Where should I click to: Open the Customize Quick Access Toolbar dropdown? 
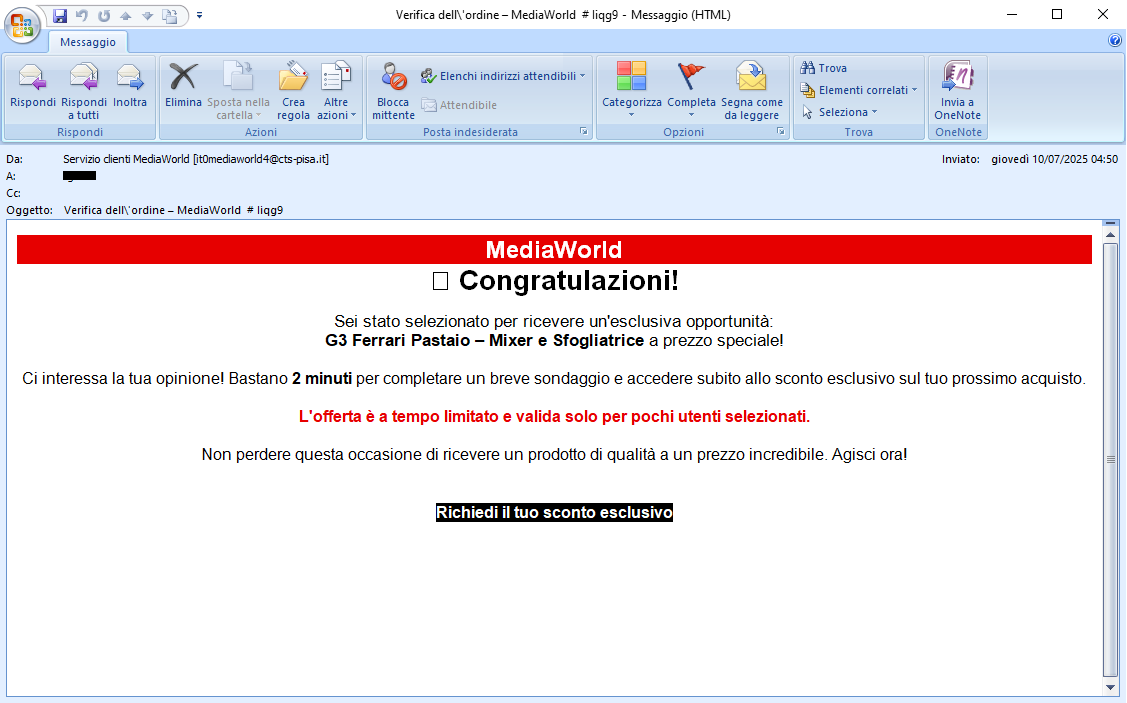[199, 15]
